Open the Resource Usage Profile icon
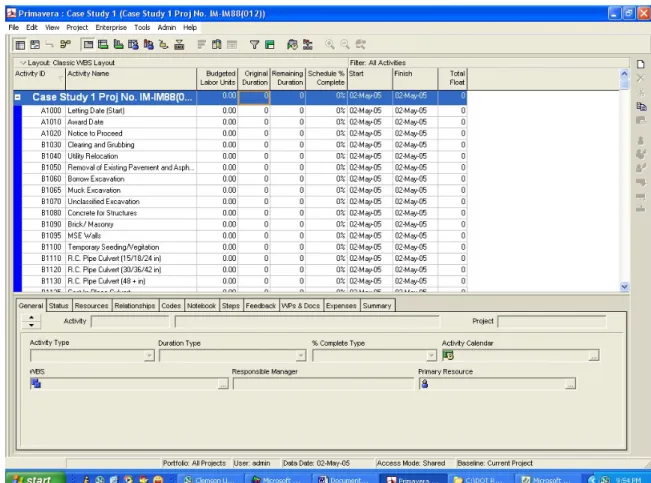The image size is (651, 483). (149, 44)
